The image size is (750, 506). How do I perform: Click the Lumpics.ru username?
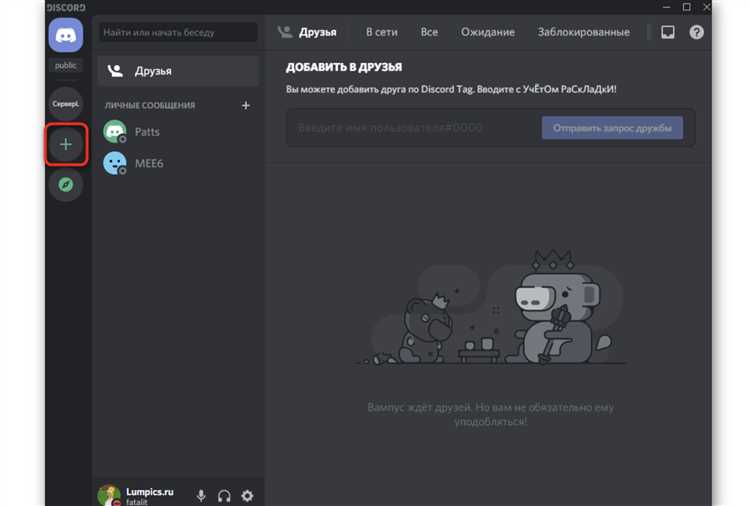[x=150, y=492]
